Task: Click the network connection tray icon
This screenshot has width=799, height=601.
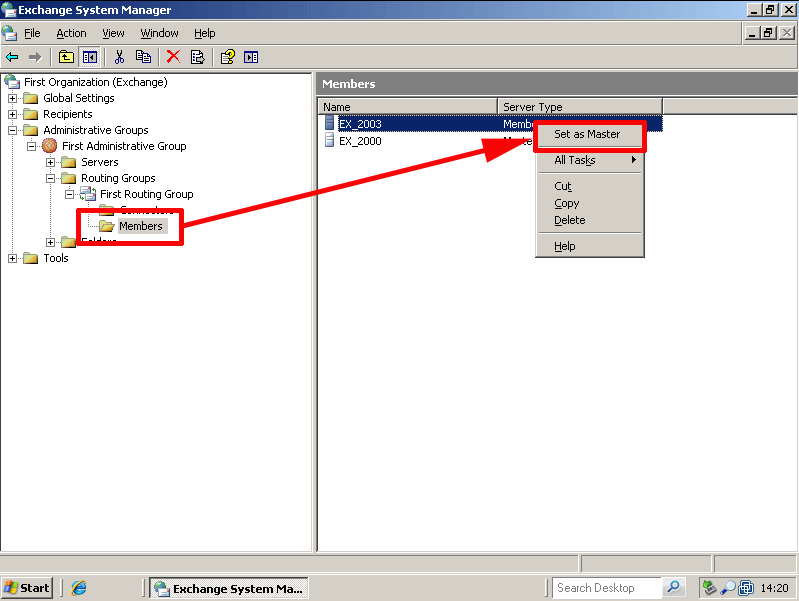Action: (709, 588)
